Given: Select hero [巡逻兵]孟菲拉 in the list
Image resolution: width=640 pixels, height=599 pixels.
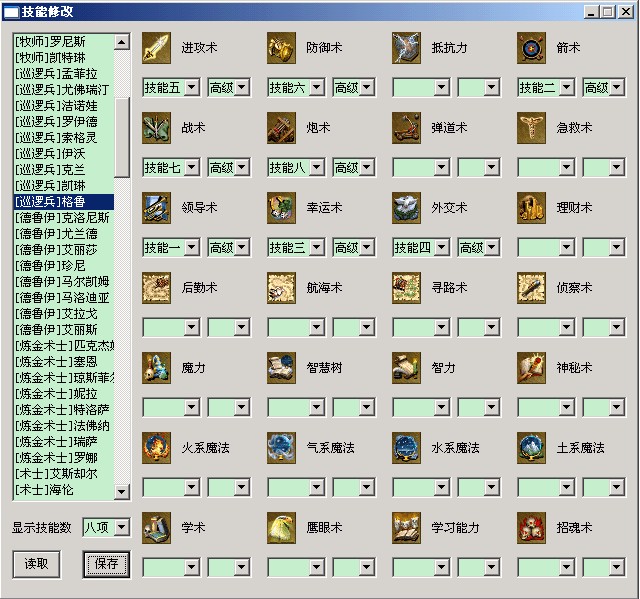Looking at the screenshot, I should pyautogui.click(x=64, y=73).
